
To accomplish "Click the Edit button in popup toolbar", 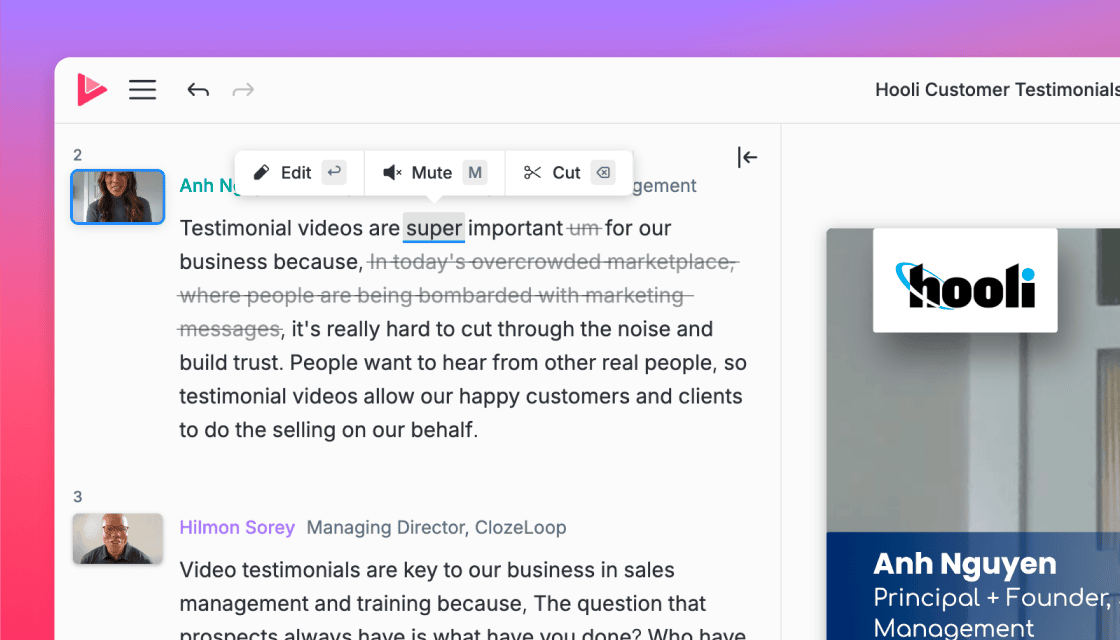I will (x=299, y=173).
